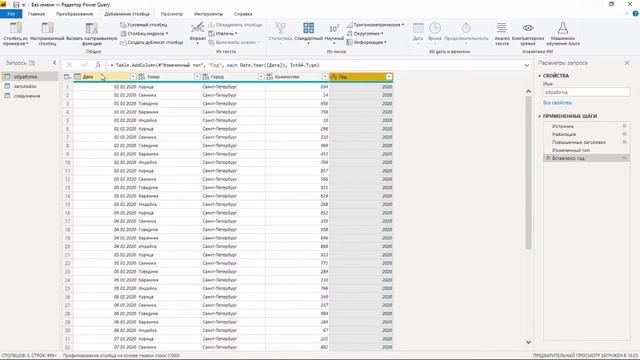This screenshot has height=360, width=640.
Task: Open Azure Machine Learning flask icon
Action: [x=562, y=28]
